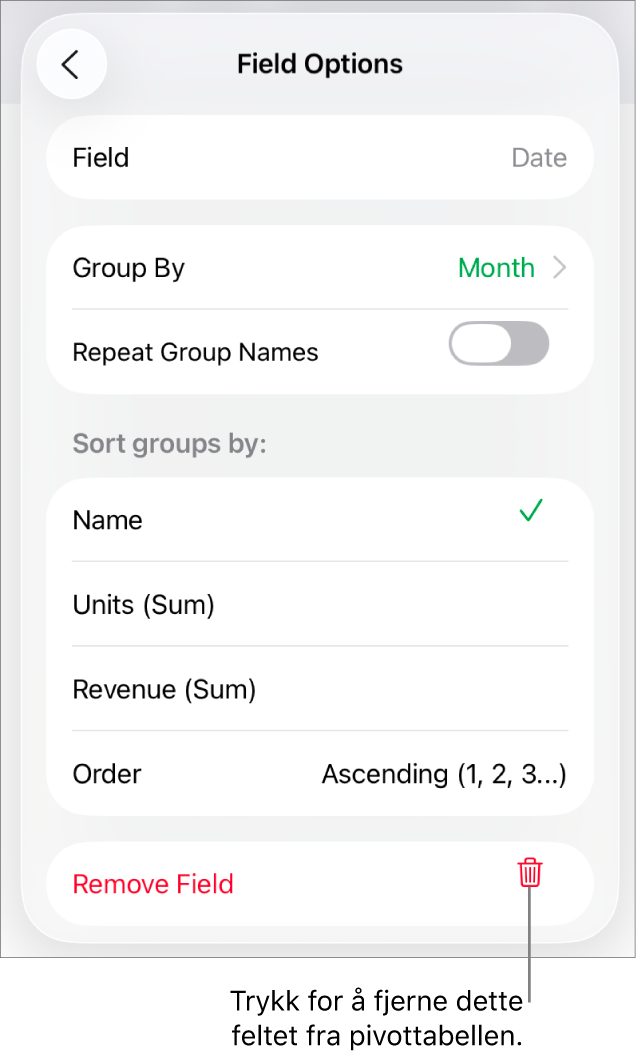Expand Group By options via the Month chevron
This screenshot has width=636, height=1059.
click(x=559, y=267)
